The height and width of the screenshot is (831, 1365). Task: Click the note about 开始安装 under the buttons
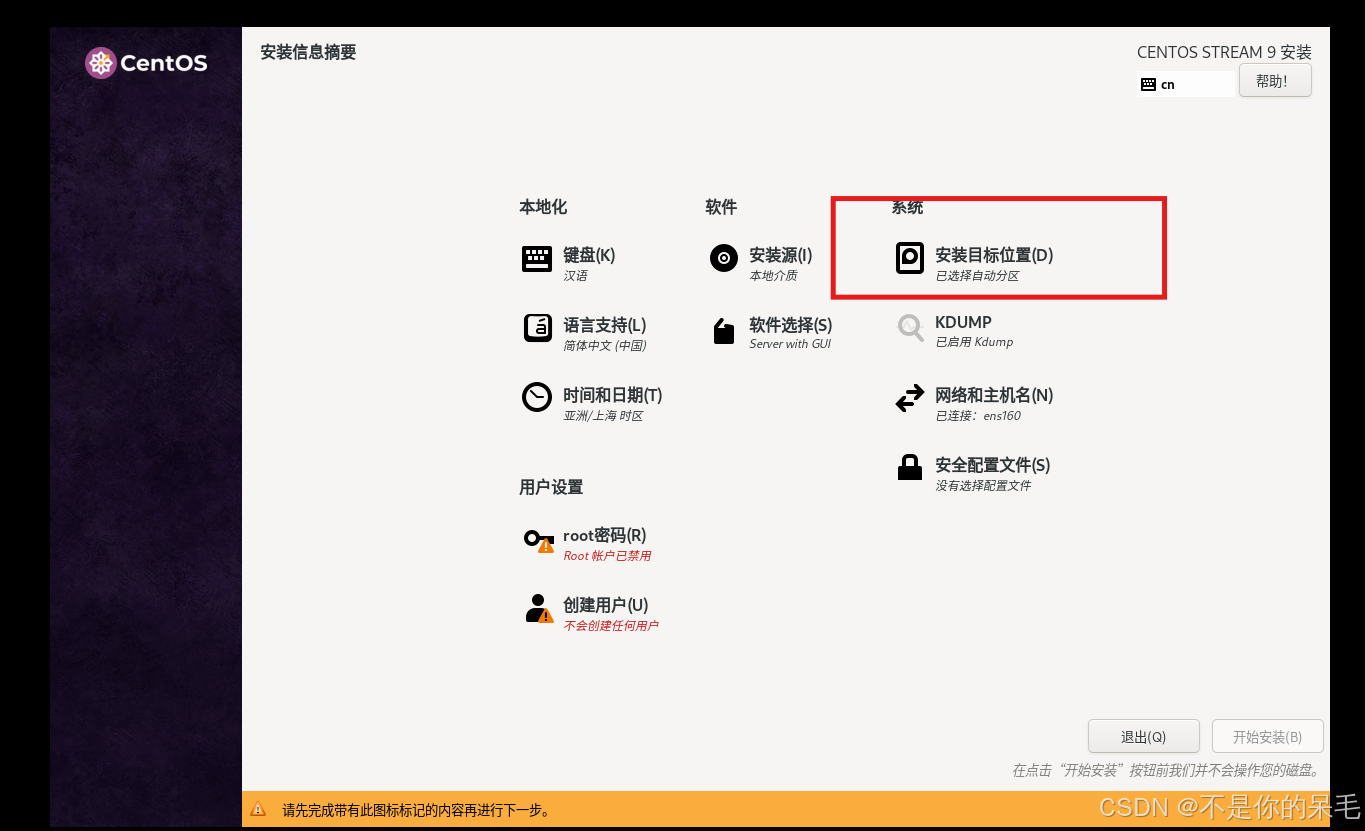click(x=1166, y=771)
